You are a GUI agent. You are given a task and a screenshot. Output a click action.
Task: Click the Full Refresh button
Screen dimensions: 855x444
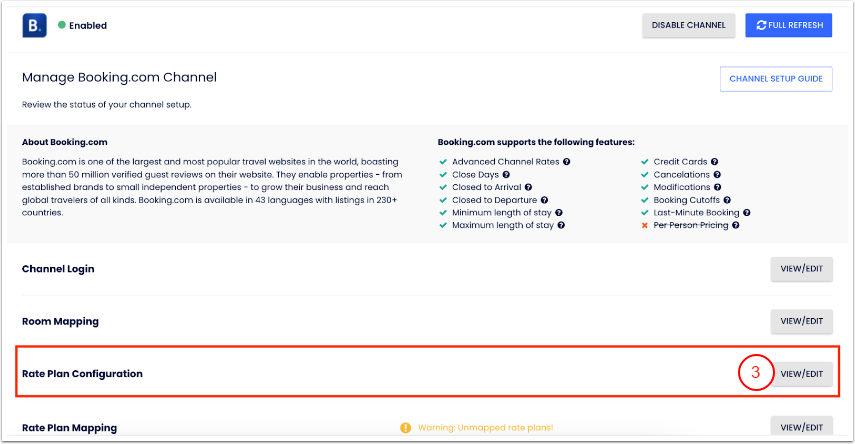(x=789, y=25)
